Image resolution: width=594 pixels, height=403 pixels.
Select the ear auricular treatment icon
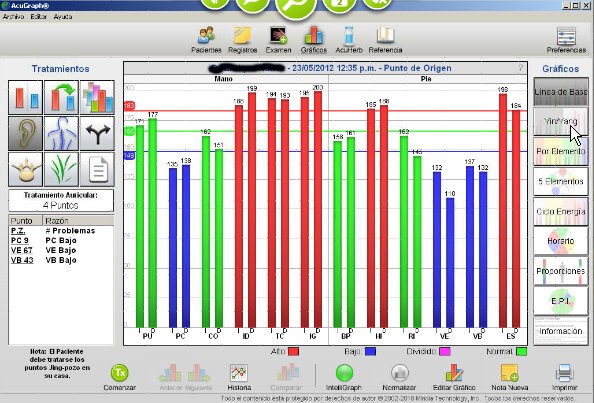point(25,133)
